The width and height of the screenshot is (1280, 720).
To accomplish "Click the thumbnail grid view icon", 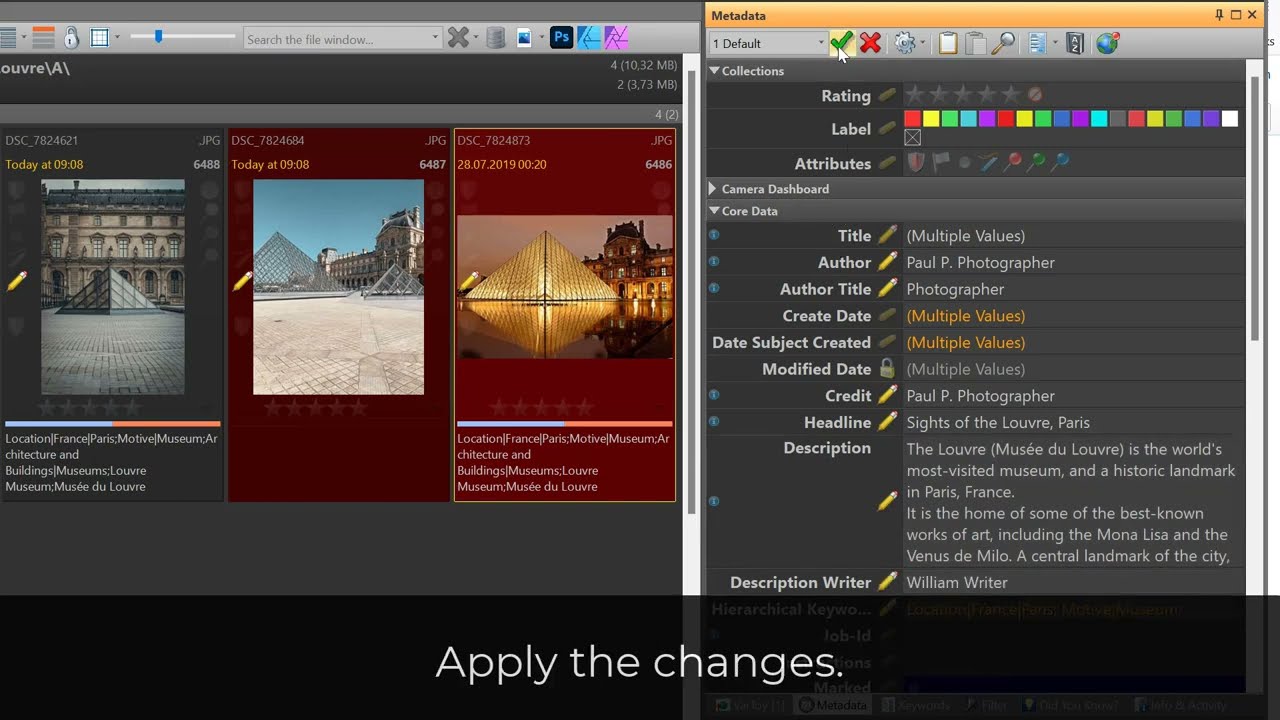I will point(99,38).
